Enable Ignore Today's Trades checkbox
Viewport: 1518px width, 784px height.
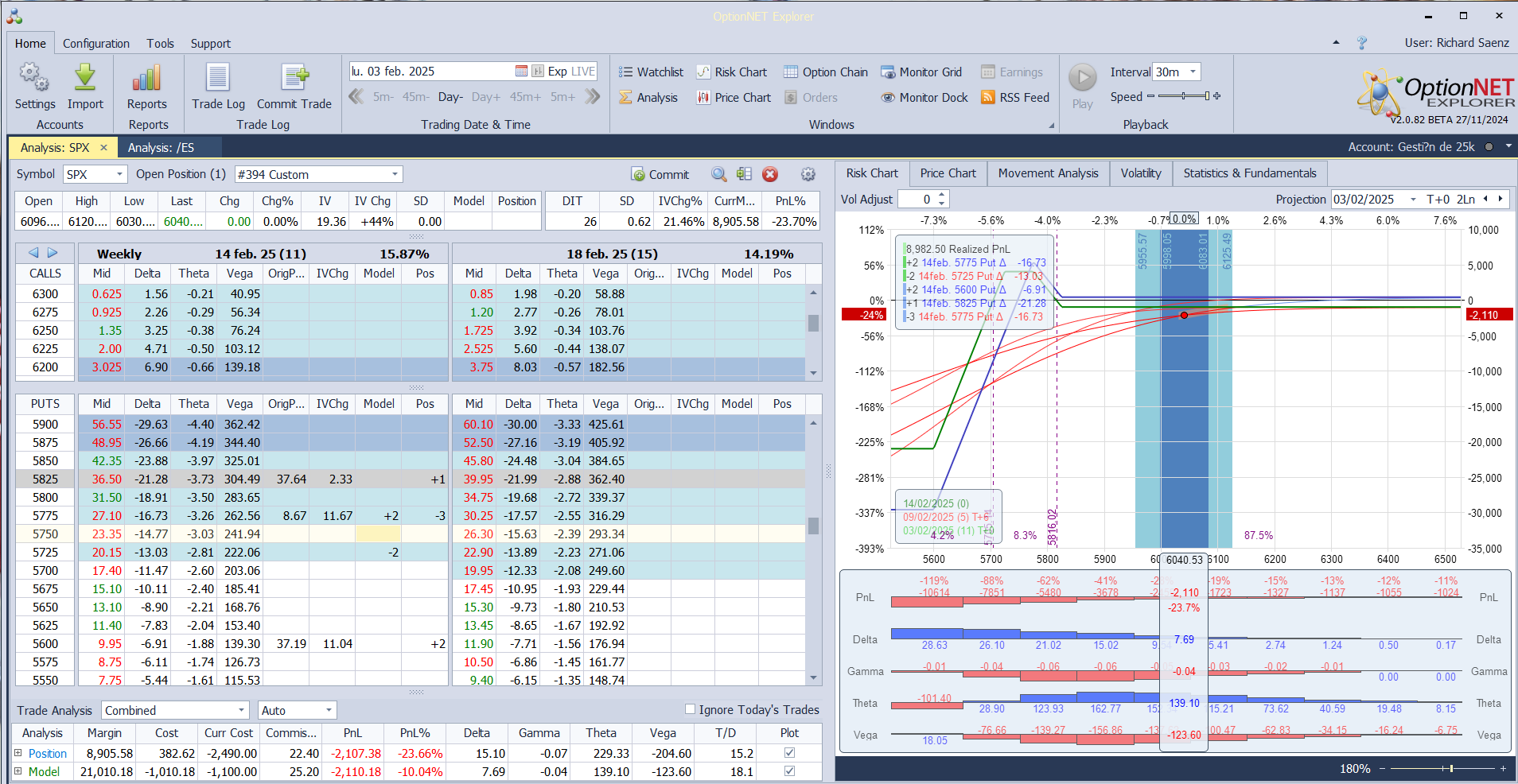tap(690, 709)
